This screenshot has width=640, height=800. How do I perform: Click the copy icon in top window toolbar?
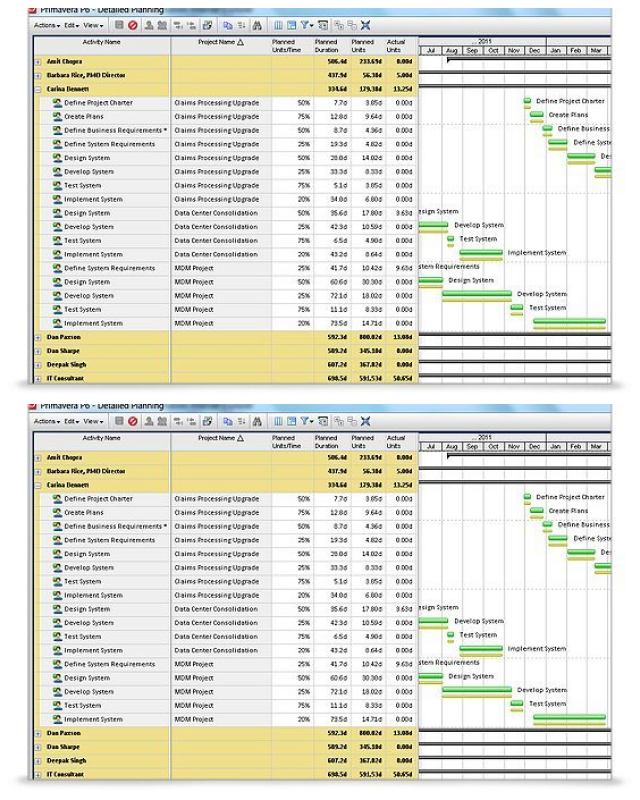228,25
